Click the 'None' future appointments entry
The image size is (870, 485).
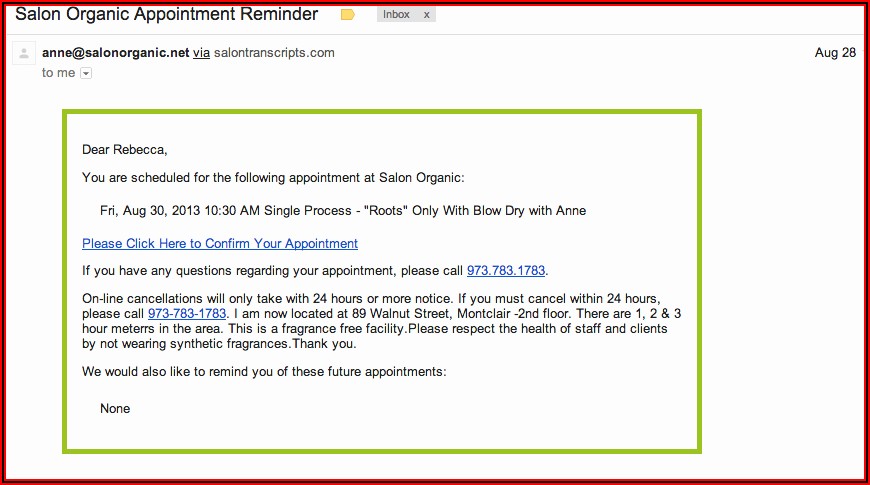[x=115, y=408]
